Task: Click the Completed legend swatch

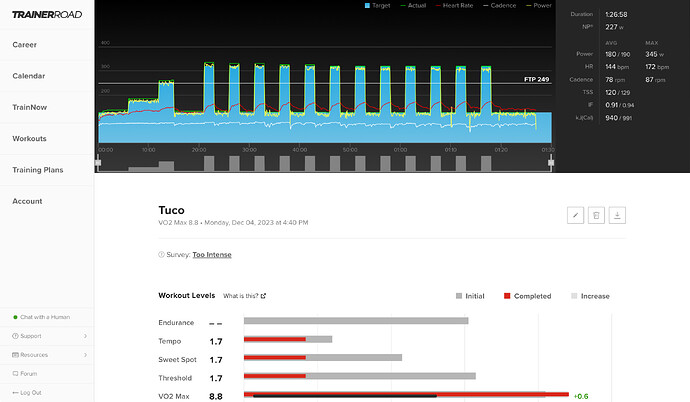Action: click(507, 296)
